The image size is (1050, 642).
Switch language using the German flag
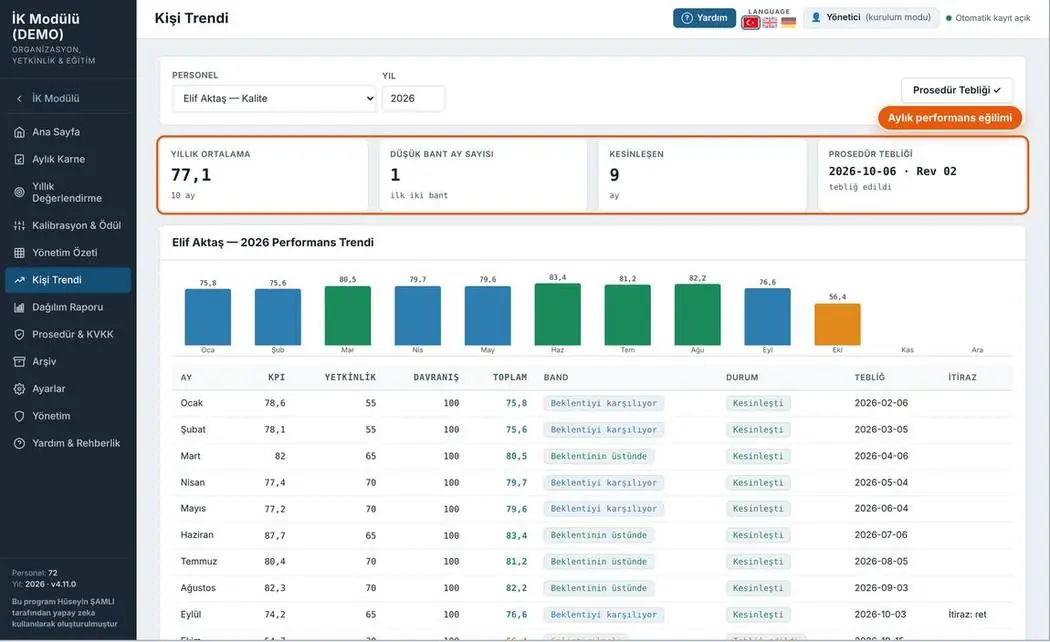click(789, 23)
